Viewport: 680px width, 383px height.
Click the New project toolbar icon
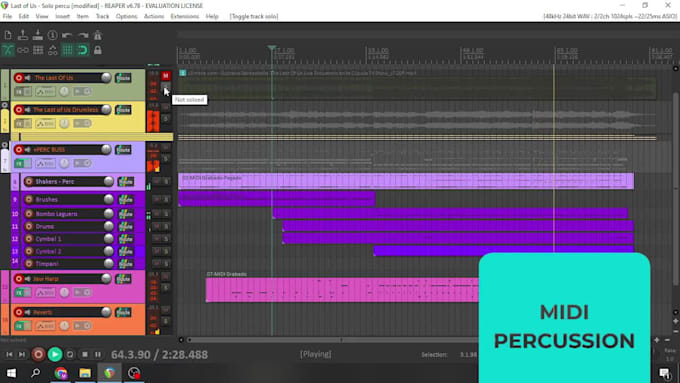point(8,35)
